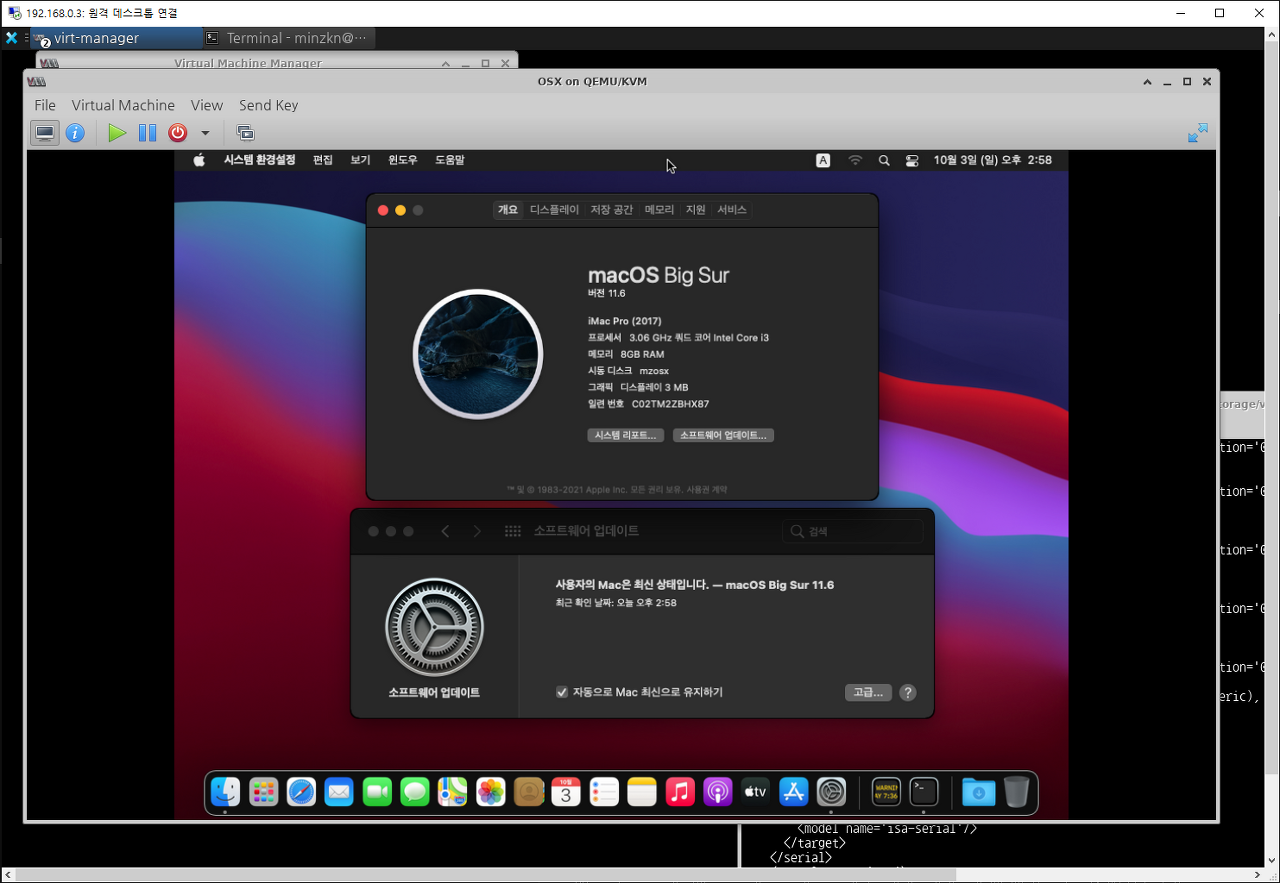This screenshot has height=883, width=1280.
Task: Open virt-manager View menu
Action: tap(207, 105)
